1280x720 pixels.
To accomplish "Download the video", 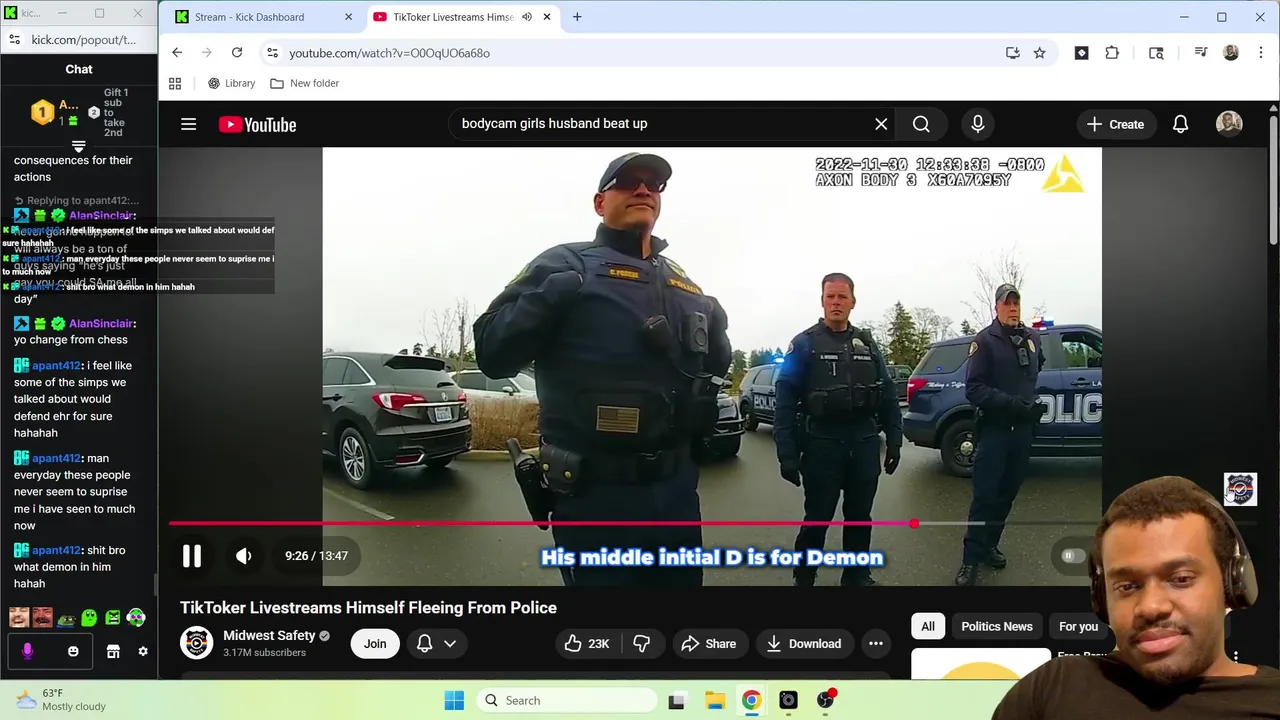I will (804, 644).
